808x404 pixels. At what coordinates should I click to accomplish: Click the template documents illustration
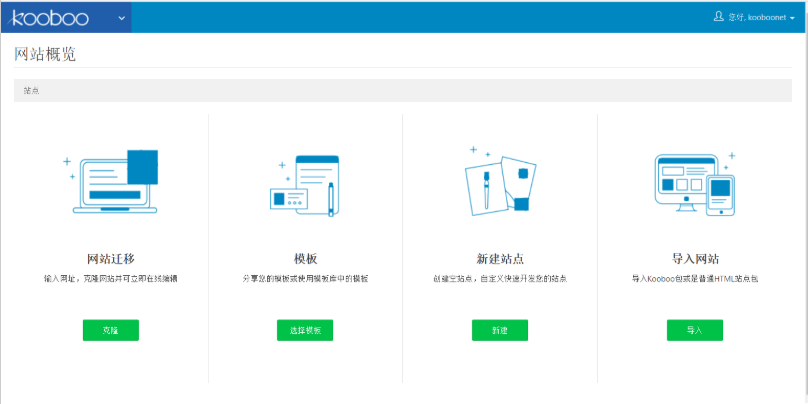[305, 186]
